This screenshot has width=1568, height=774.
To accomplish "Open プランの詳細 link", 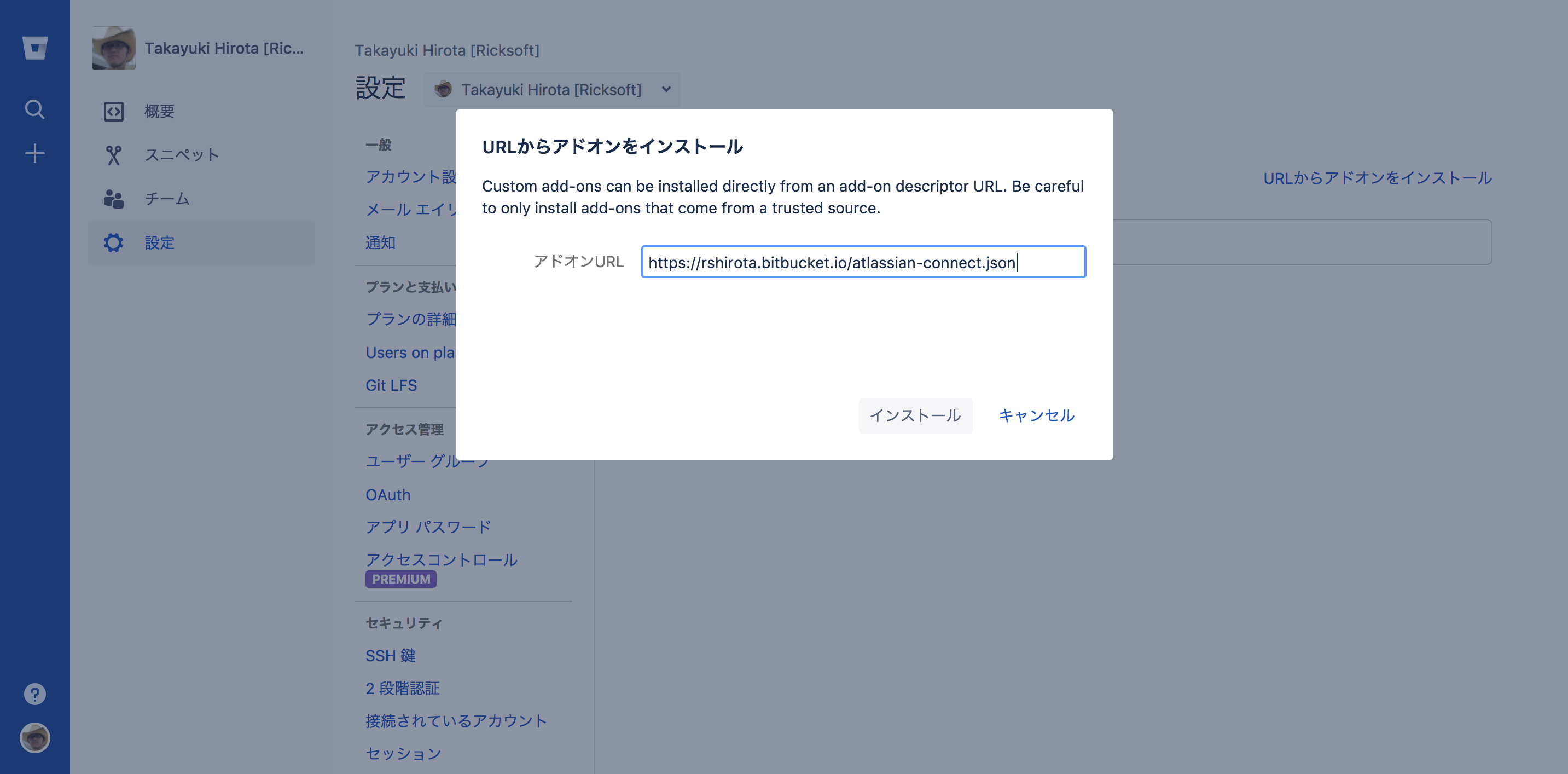I will point(411,319).
